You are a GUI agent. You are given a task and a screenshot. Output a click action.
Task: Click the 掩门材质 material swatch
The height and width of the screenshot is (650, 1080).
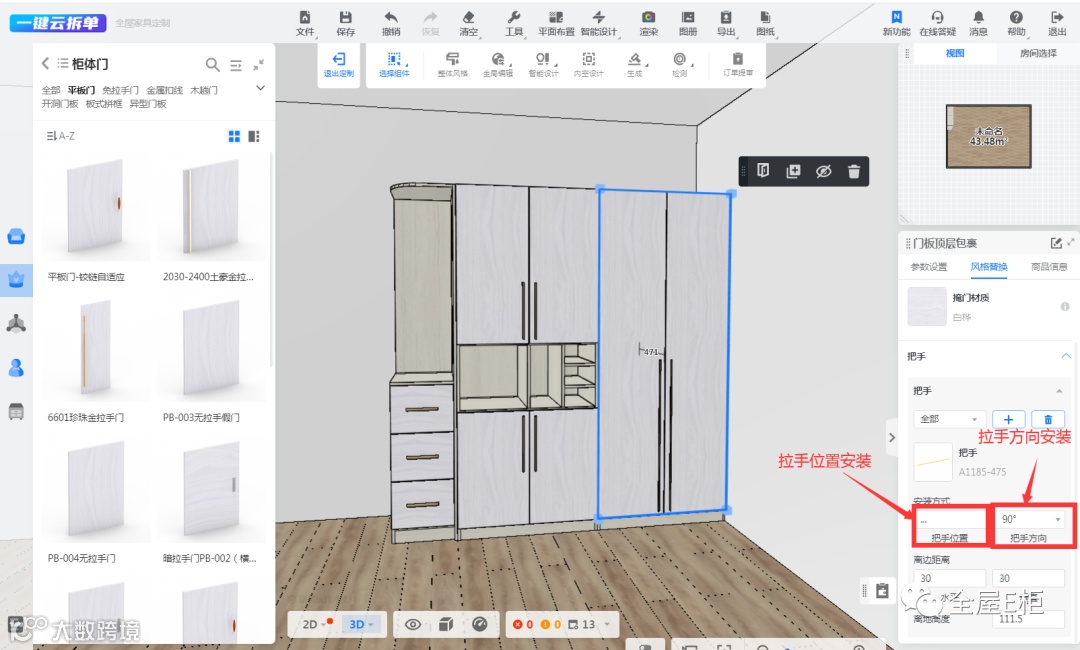[x=927, y=306]
